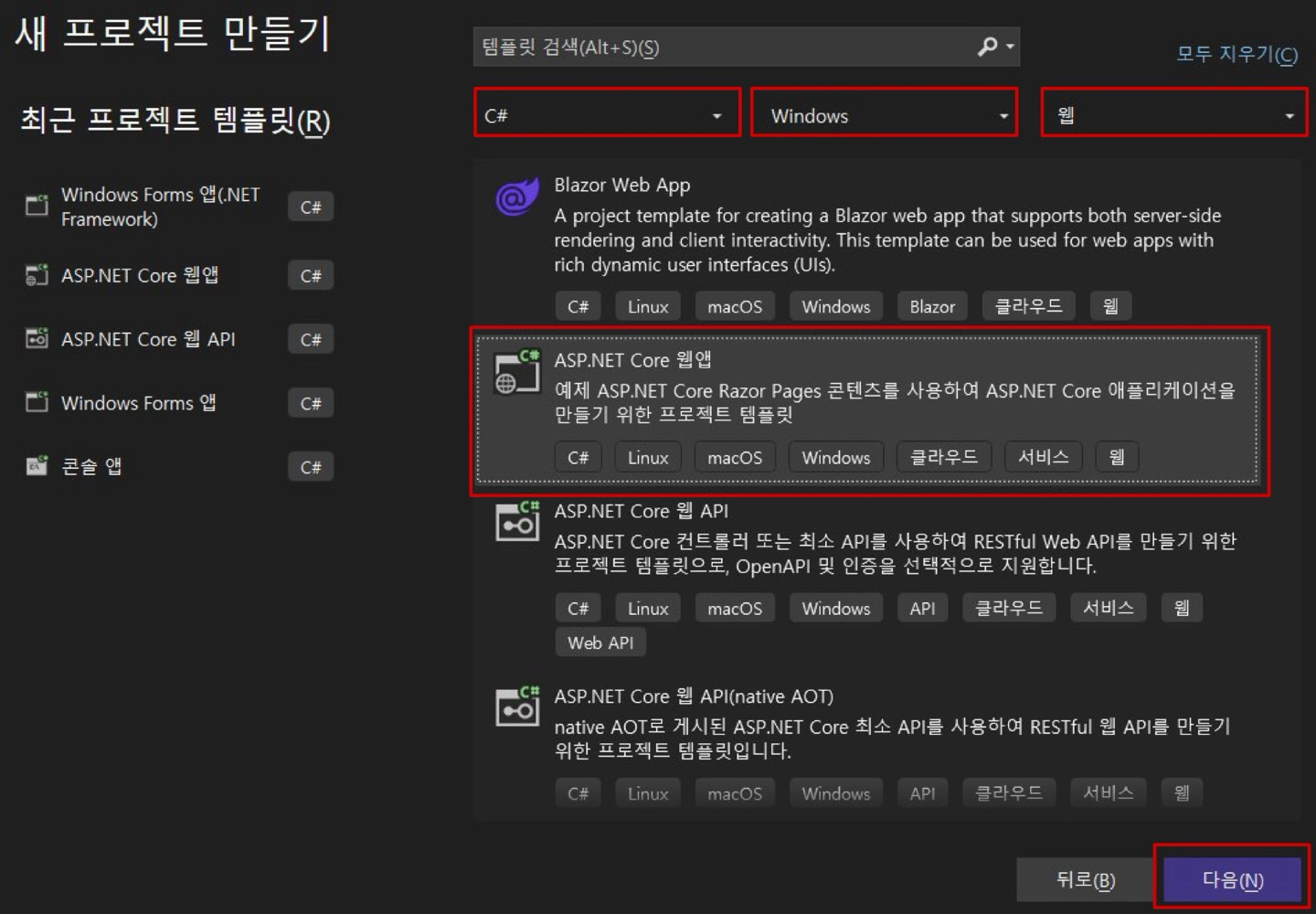Click the ASP.NET Core 웹 API template icon

516,523
